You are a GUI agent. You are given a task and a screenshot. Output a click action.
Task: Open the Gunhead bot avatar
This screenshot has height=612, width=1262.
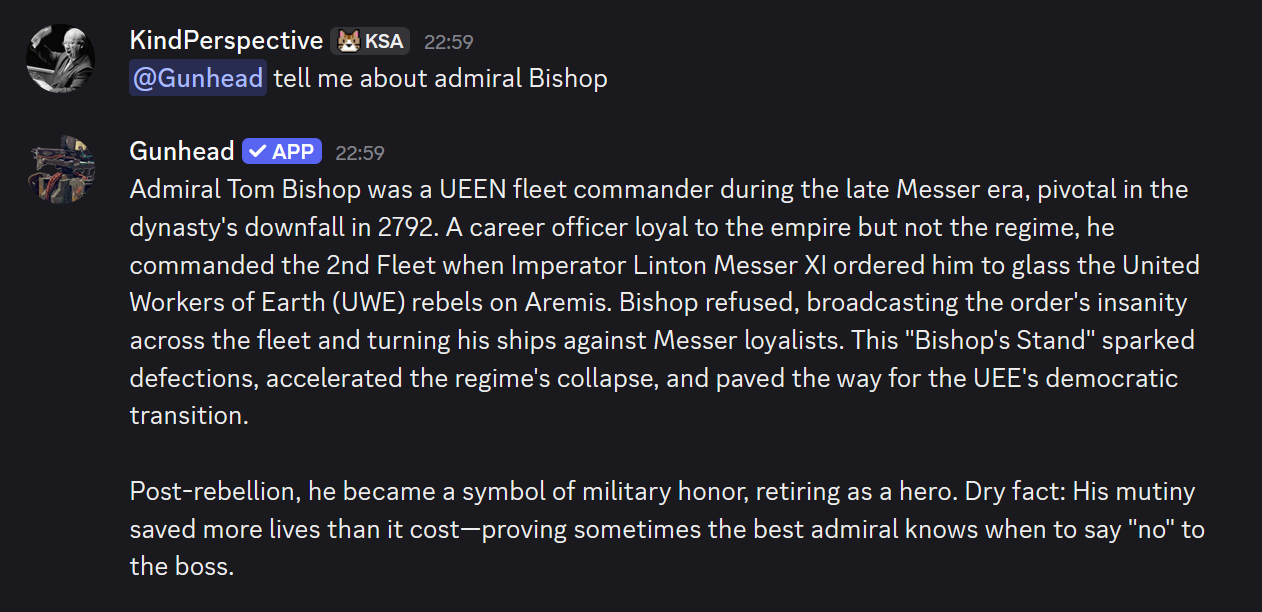[x=61, y=169]
